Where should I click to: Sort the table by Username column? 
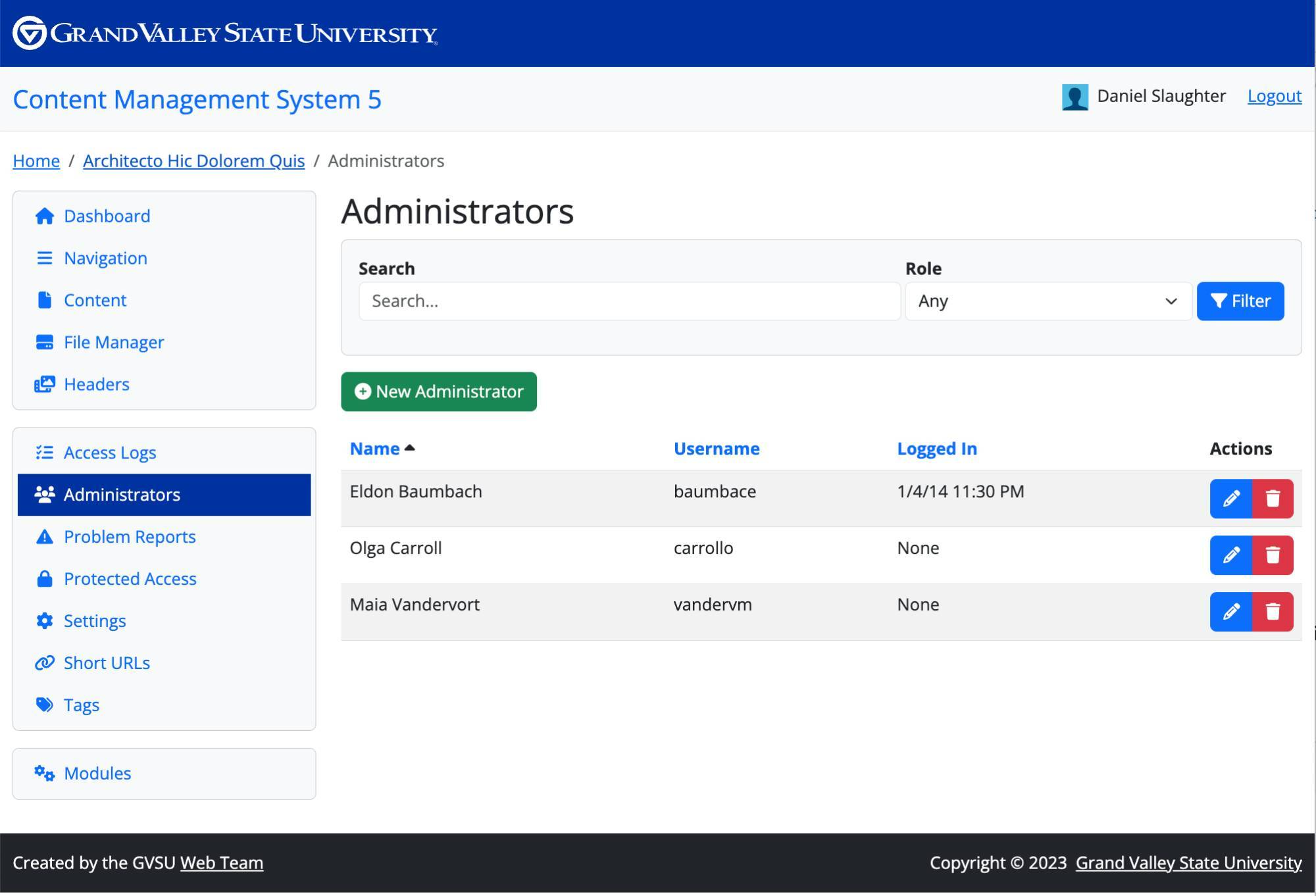coord(716,448)
